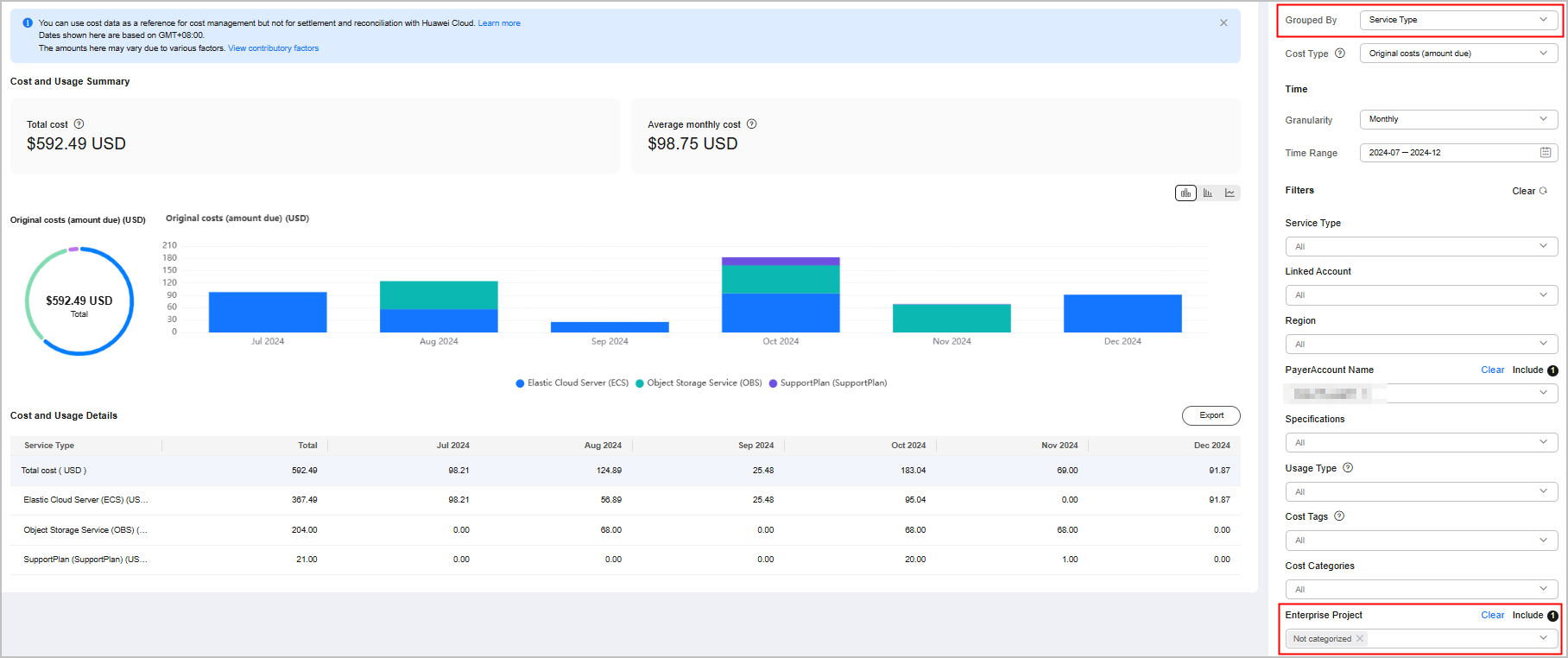This screenshot has height=658, width=1568.
Task: Switch to grouped bar chart view
Action: [1208, 193]
